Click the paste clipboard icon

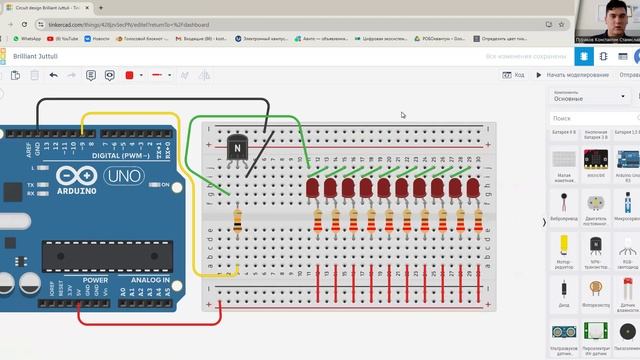[x=15, y=75]
